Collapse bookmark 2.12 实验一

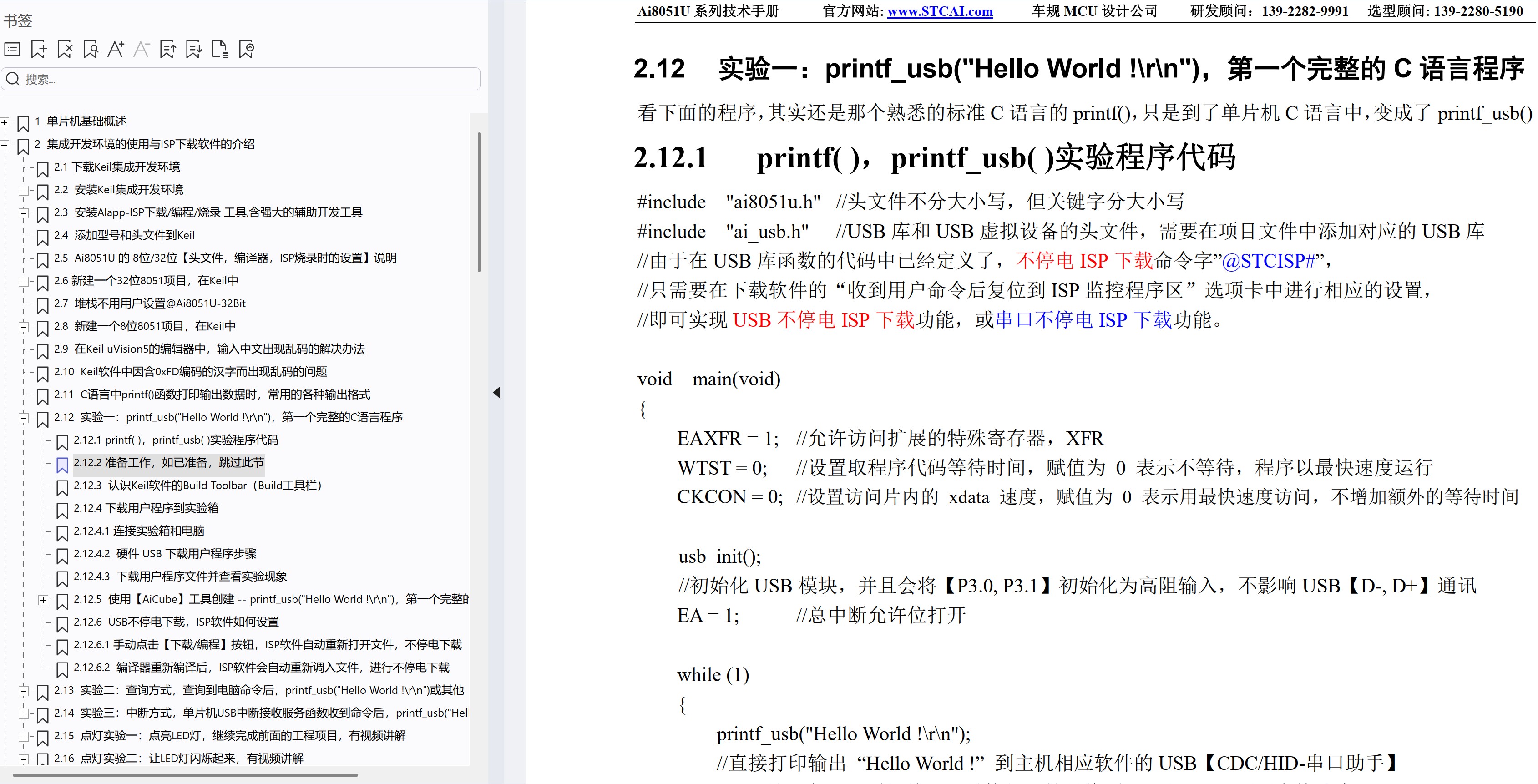[23, 418]
